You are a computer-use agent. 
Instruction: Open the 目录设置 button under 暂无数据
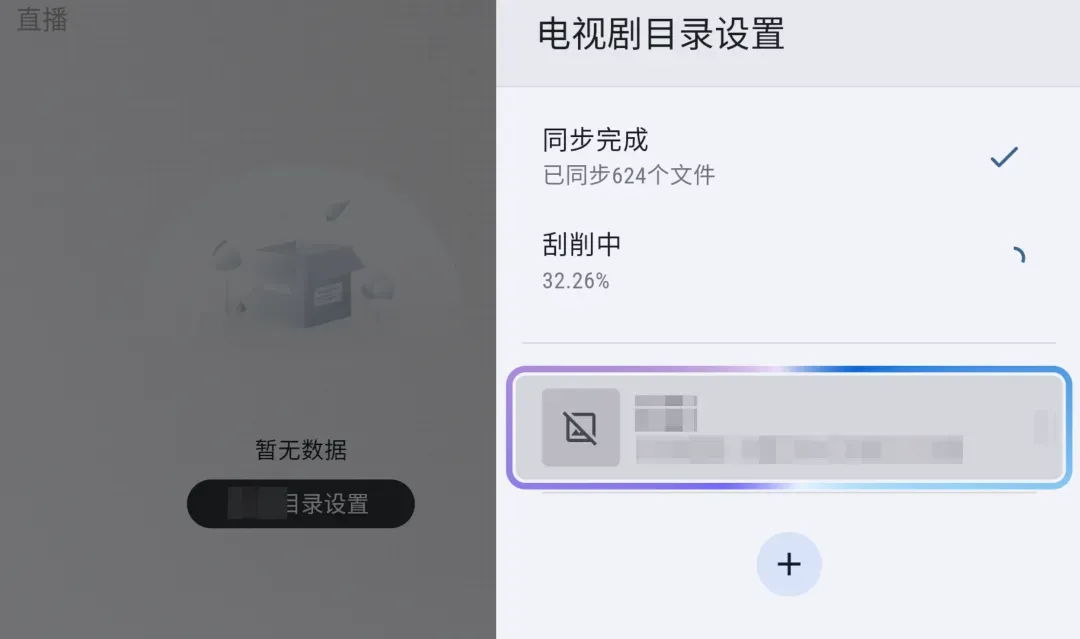pyautogui.click(x=300, y=504)
